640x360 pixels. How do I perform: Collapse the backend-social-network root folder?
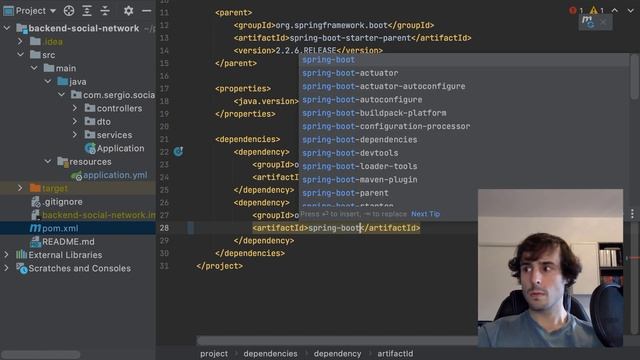coord(7,28)
